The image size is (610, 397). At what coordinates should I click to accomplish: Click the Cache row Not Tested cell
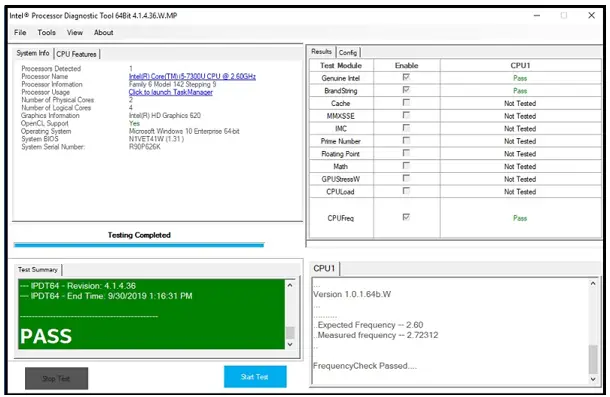coord(520,104)
